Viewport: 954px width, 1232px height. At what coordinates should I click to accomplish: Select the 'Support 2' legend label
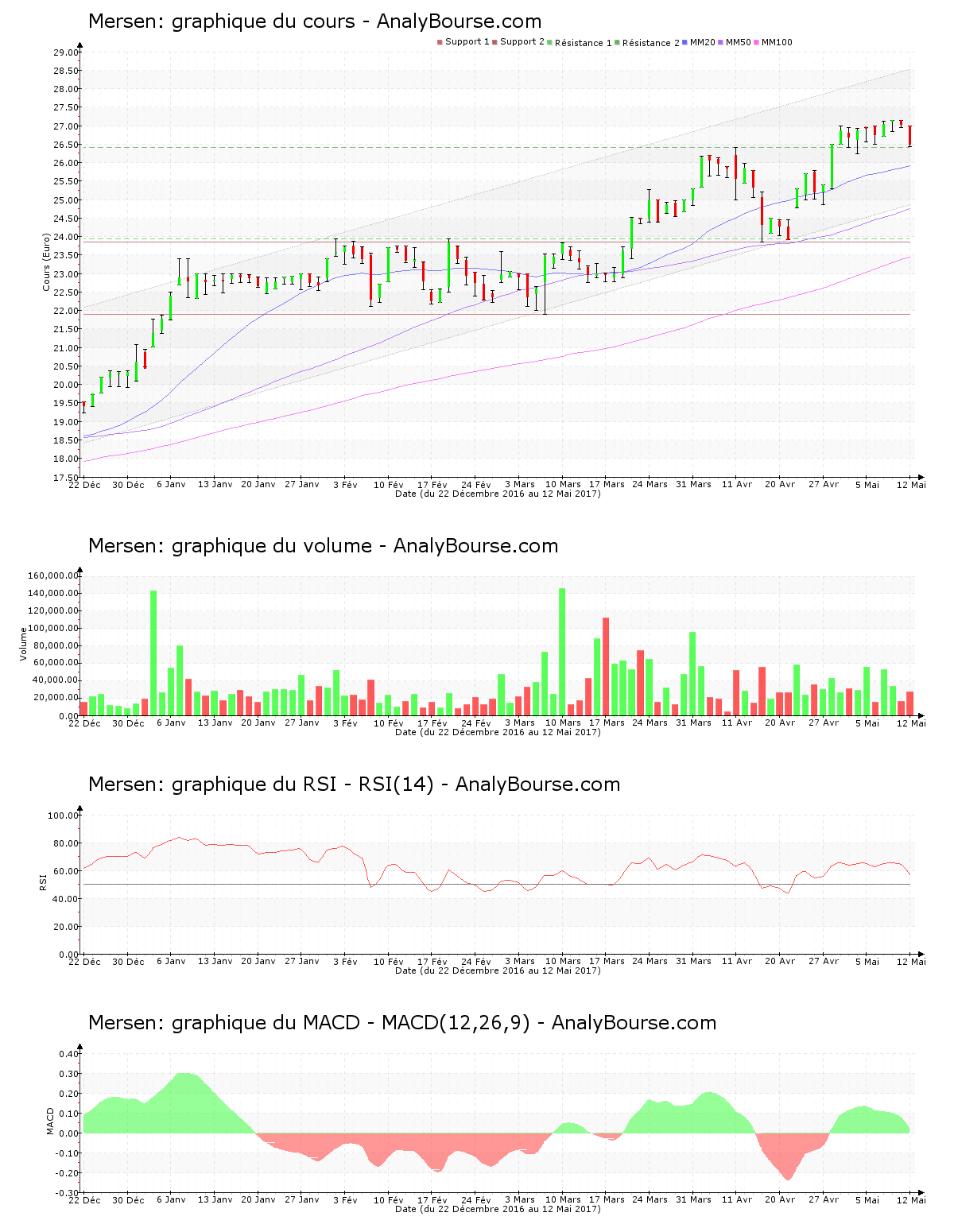tap(522, 42)
